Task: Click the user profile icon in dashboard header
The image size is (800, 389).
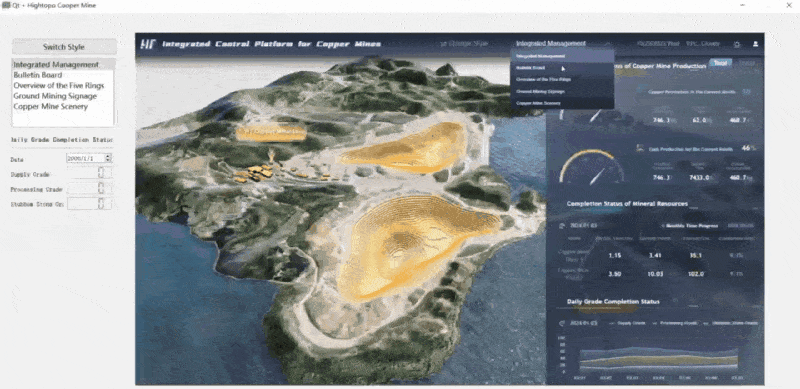Action: coord(756,44)
